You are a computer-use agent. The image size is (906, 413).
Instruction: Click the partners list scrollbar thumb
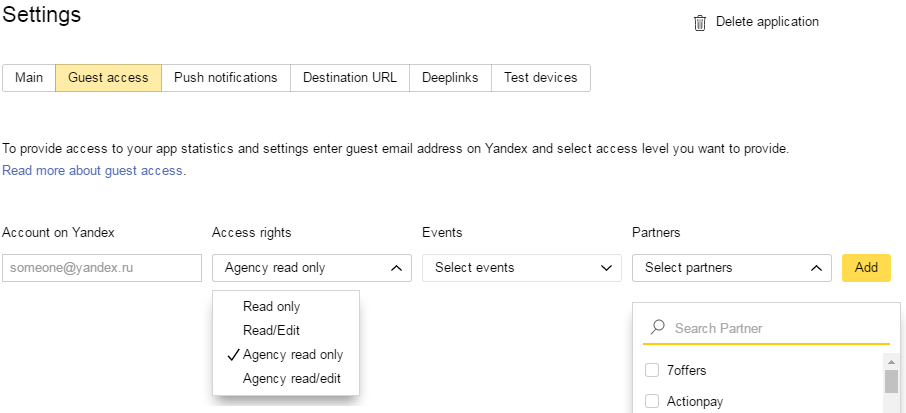click(891, 382)
